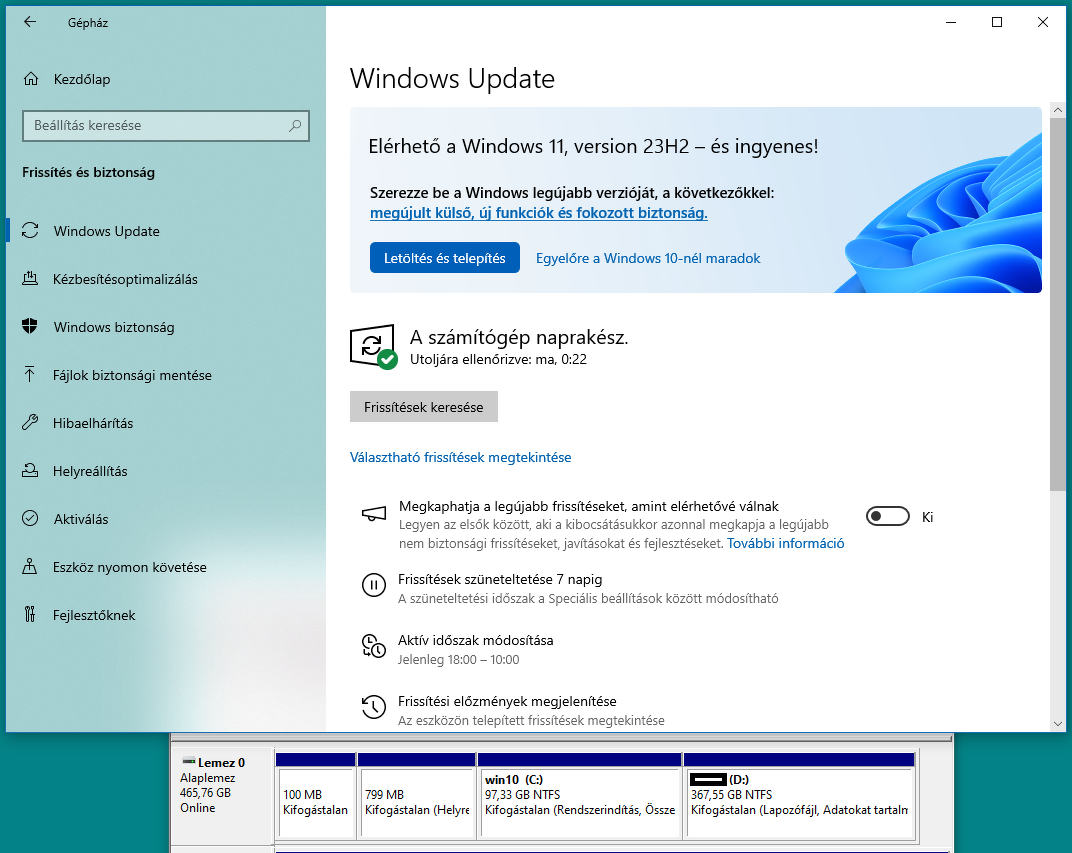Click the scroll down arrow in settings pane
Image resolution: width=1072 pixels, height=853 pixels.
tap(1058, 723)
